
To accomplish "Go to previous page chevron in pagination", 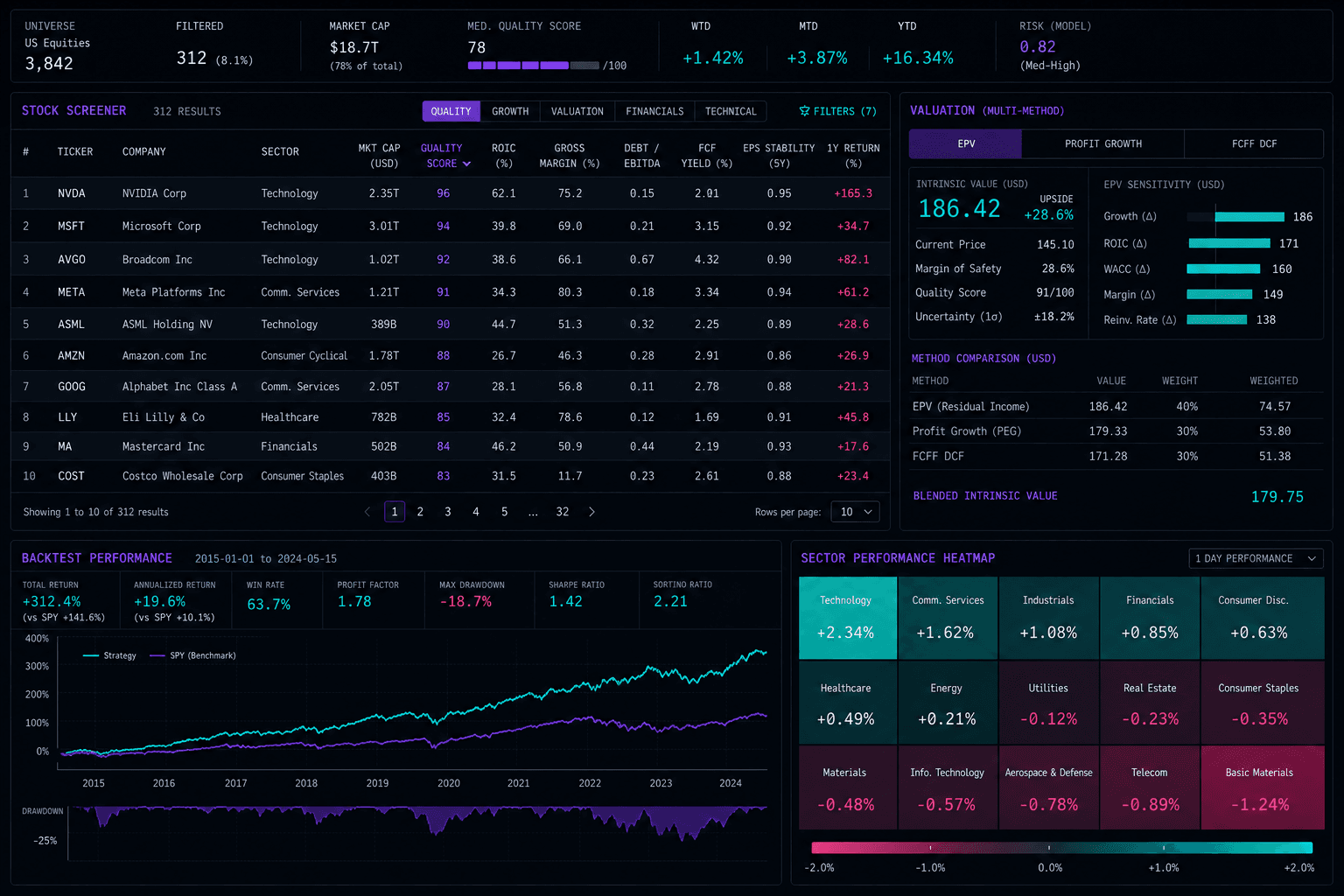I will pos(367,512).
